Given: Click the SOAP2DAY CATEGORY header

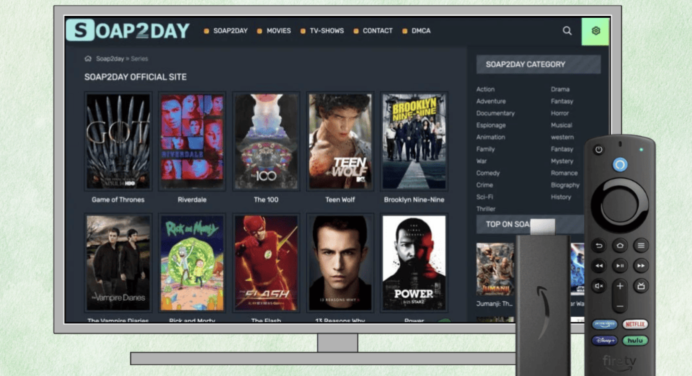Looking at the screenshot, I should pos(538,64).
